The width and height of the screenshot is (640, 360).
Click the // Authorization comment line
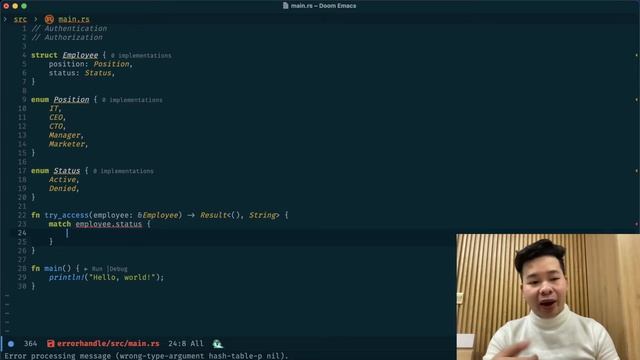(x=67, y=38)
